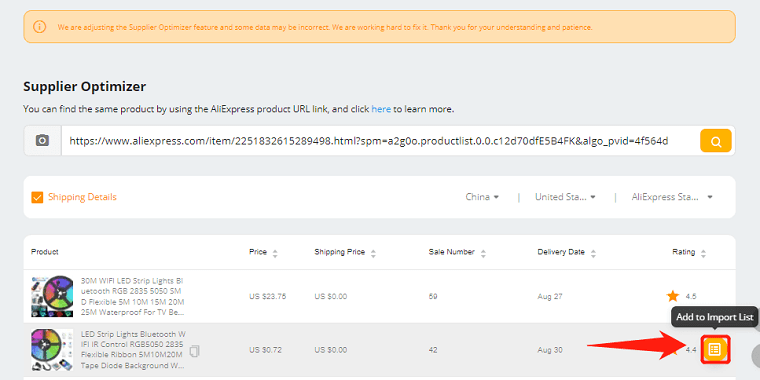Viewport: 760px width, 380px height.
Task: Open the AliExpress Standard shipping method dropdown
Action: tap(672, 197)
